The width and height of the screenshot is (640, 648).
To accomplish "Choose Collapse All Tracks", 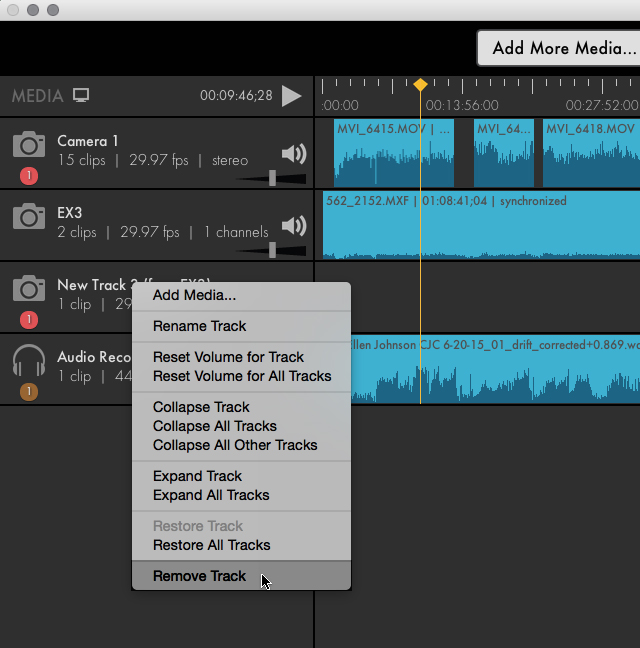I will [x=241, y=426].
